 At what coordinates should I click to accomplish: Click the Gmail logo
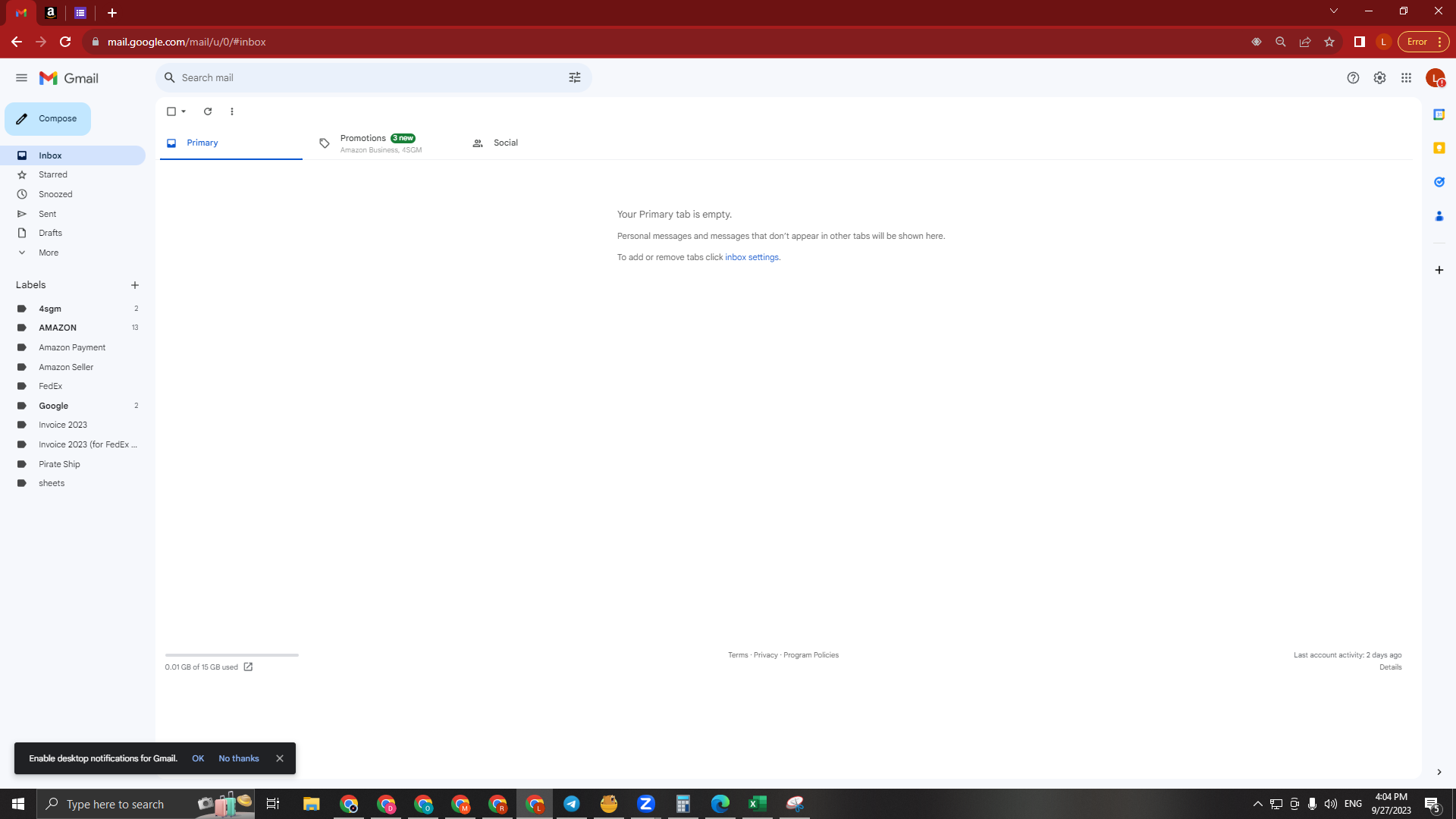click(69, 78)
